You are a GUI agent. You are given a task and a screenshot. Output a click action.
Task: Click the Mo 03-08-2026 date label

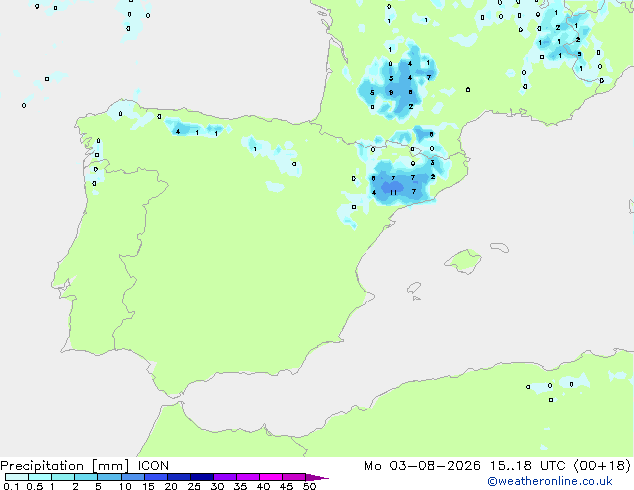coord(422,466)
